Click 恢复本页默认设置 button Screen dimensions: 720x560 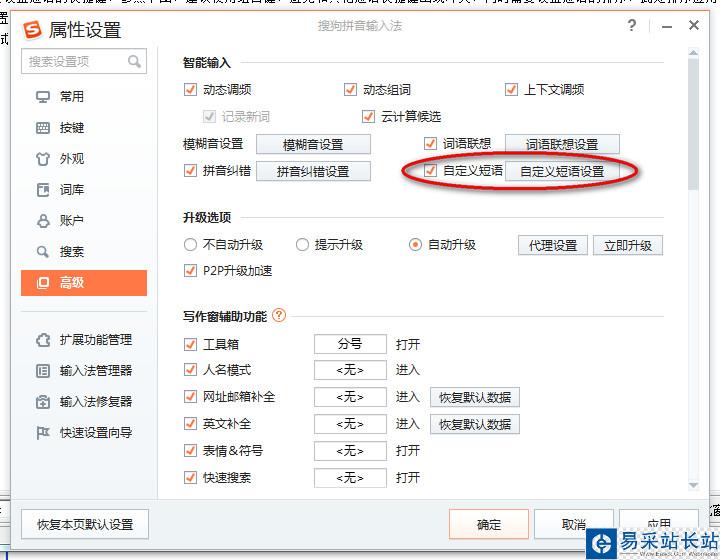coord(85,524)
